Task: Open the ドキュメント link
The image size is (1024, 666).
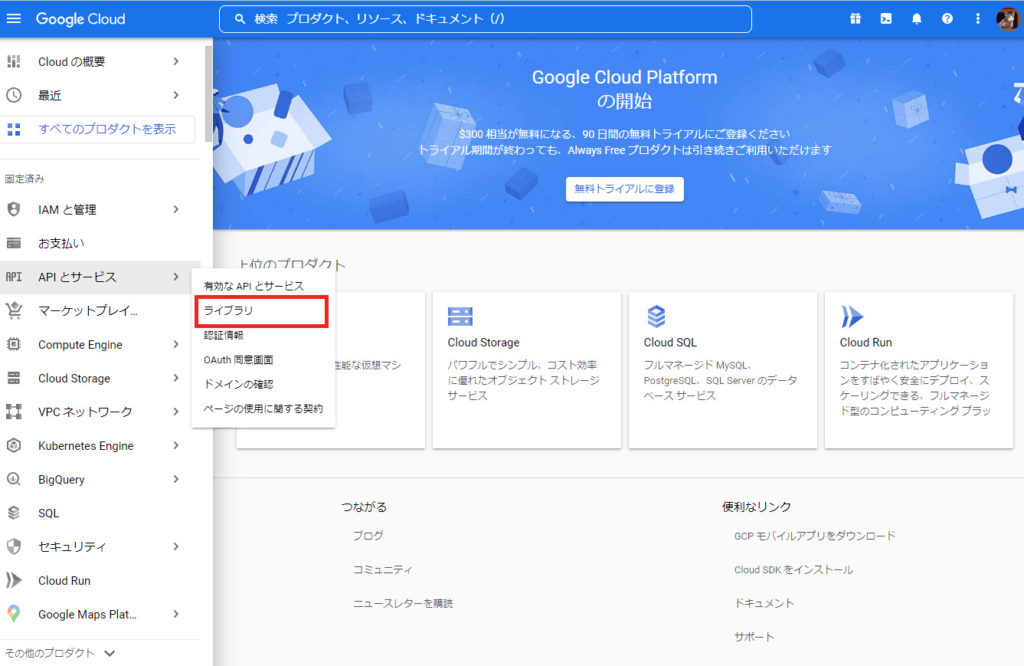Action: [764, 603]
